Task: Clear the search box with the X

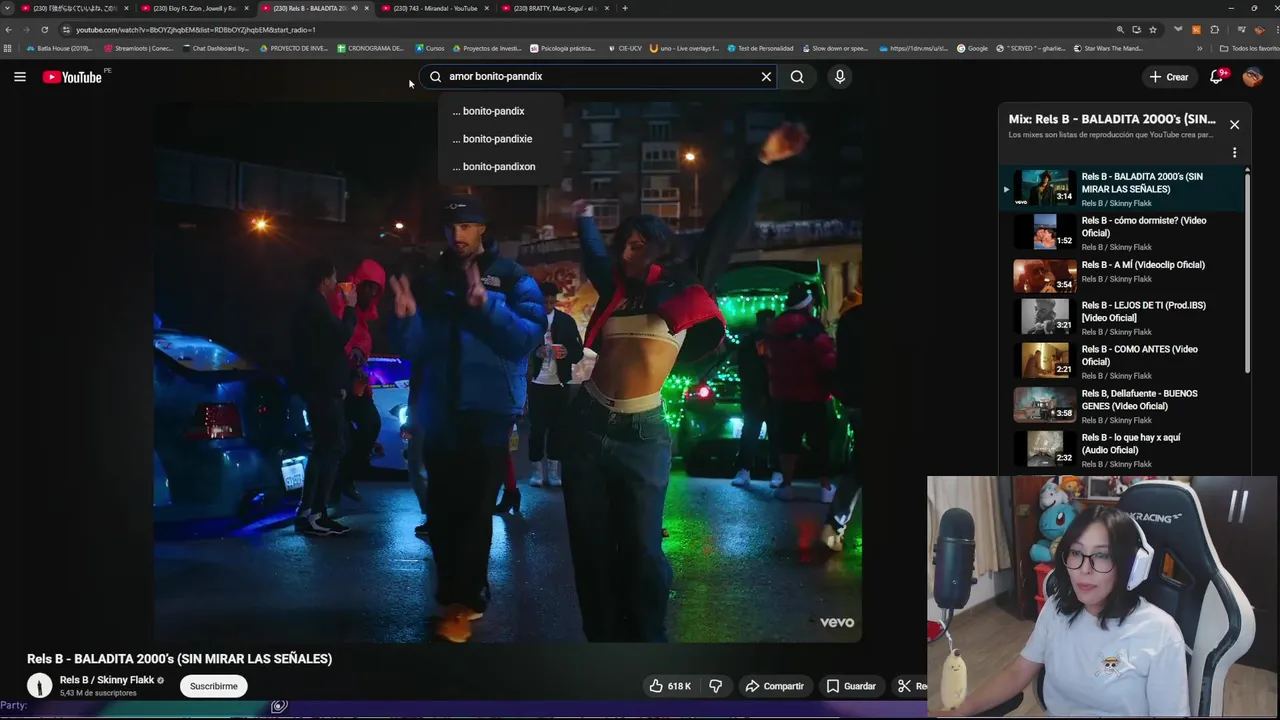Action: (766, 76)
